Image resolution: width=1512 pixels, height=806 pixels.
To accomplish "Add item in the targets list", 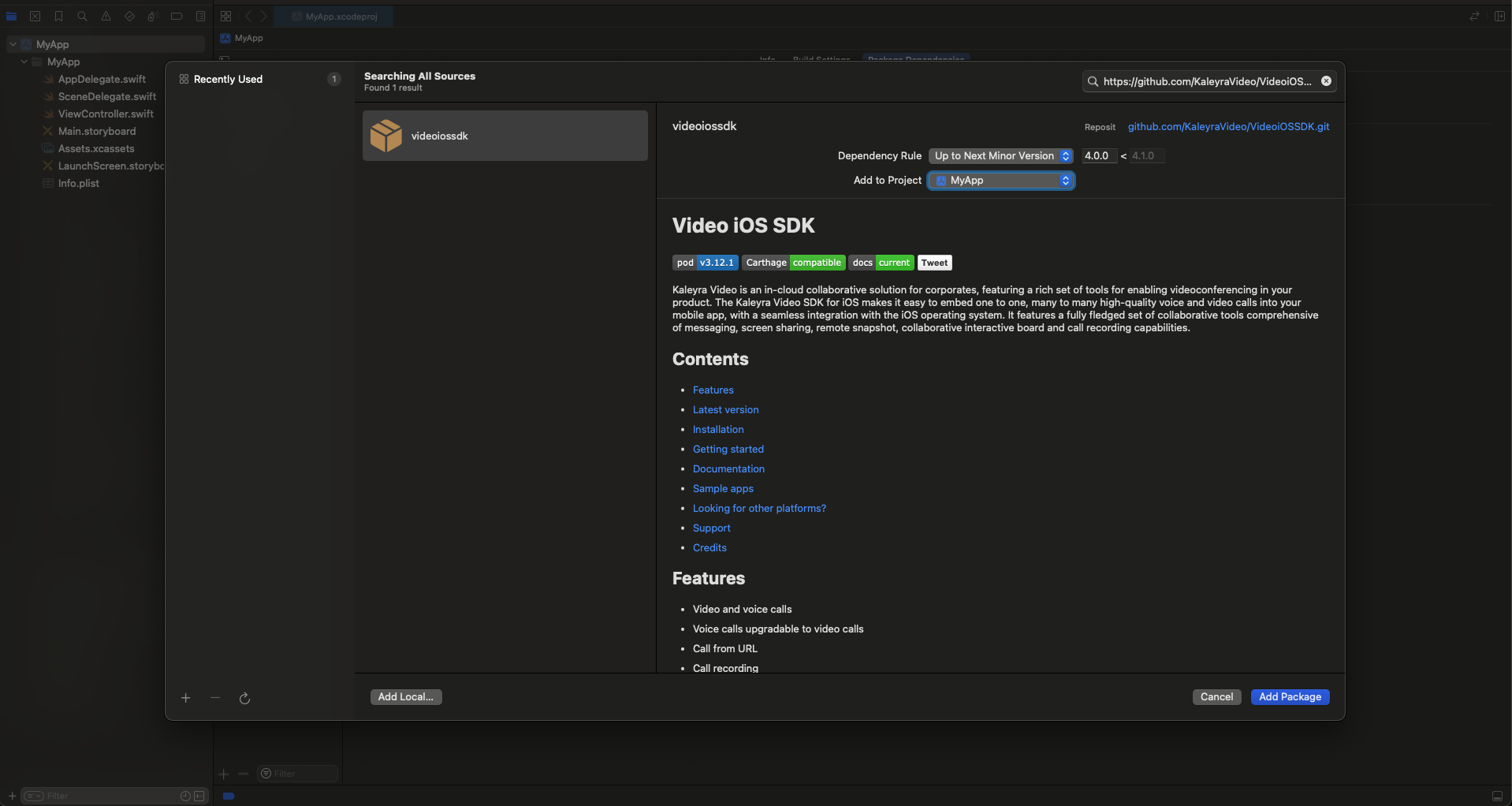I will (x=224, y=774).
